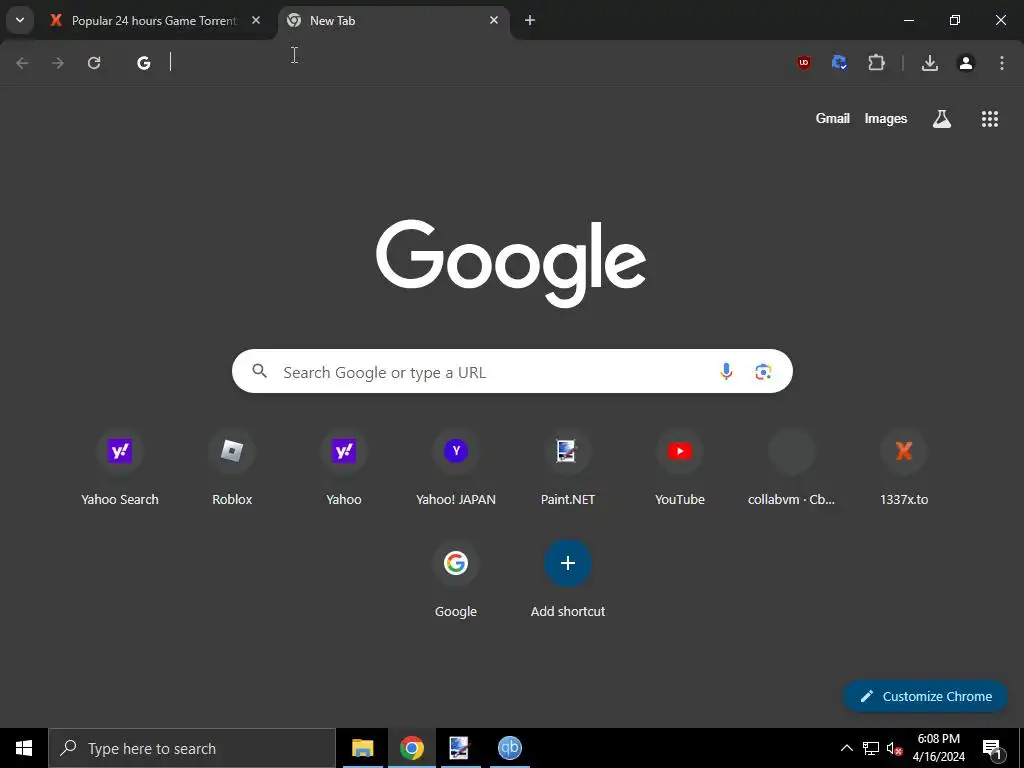Click the Search Google or type a URL box
This screenshot has height=768, width=1024.
click(x=512, y=371)
